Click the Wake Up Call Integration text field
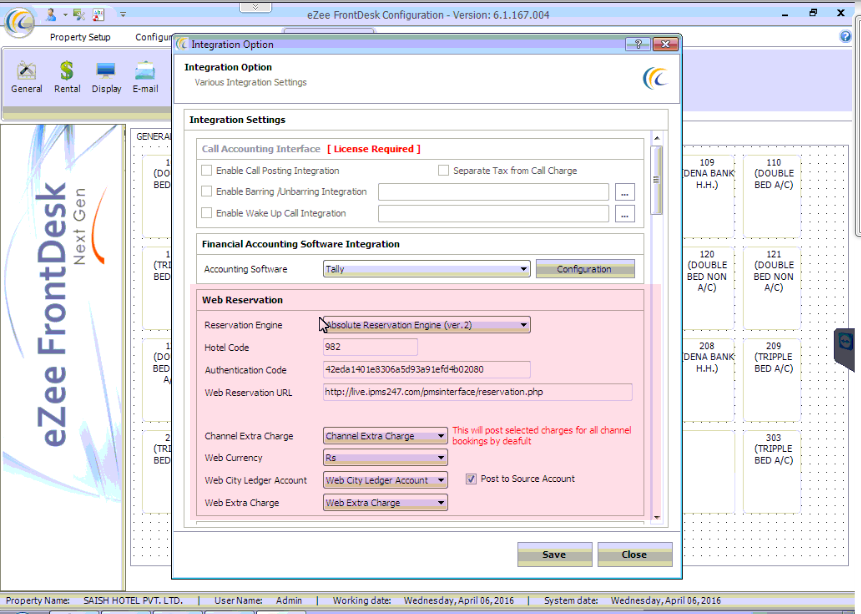The height and width of the screenshot is (614, 861). [x=493, y=214]
